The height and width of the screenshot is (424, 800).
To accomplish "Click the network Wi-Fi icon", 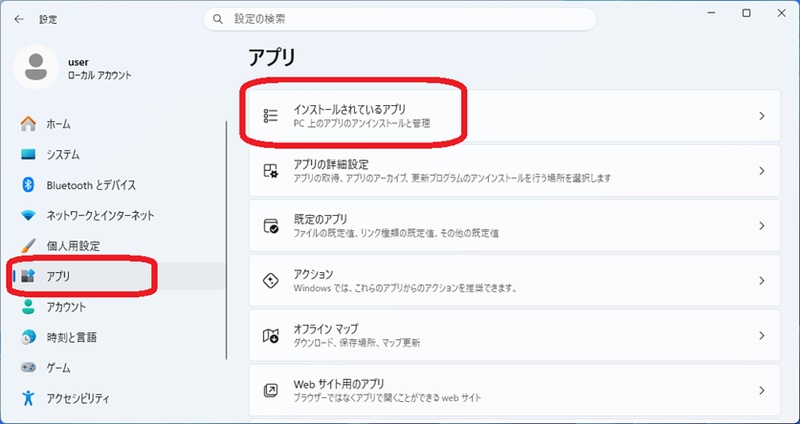I will pos(28,215).
